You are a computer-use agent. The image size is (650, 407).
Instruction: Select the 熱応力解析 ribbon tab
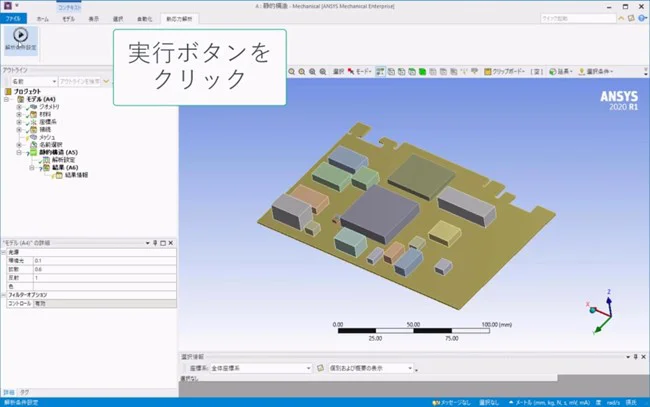[179, 19]
